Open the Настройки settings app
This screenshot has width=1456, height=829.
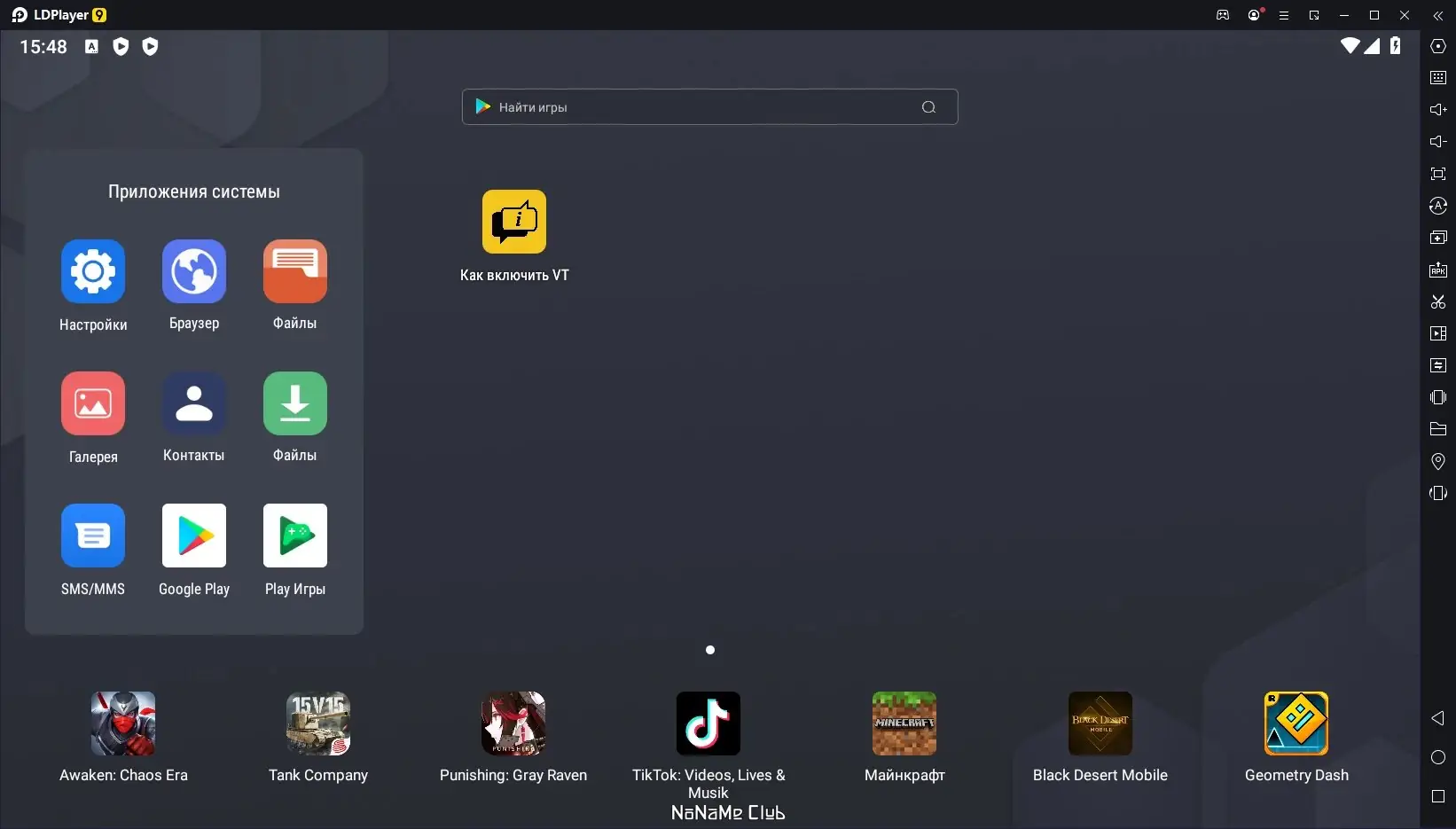[x=93, y=271]
